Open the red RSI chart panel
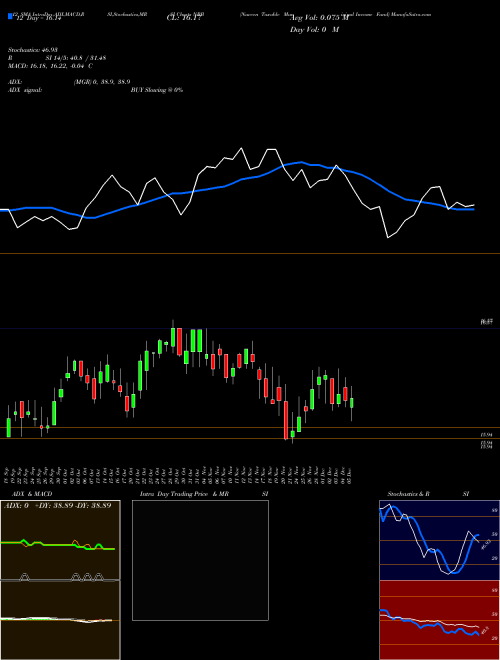Image resolution: width=500 pixels, height=660 pixels. (x=439, y=620)
